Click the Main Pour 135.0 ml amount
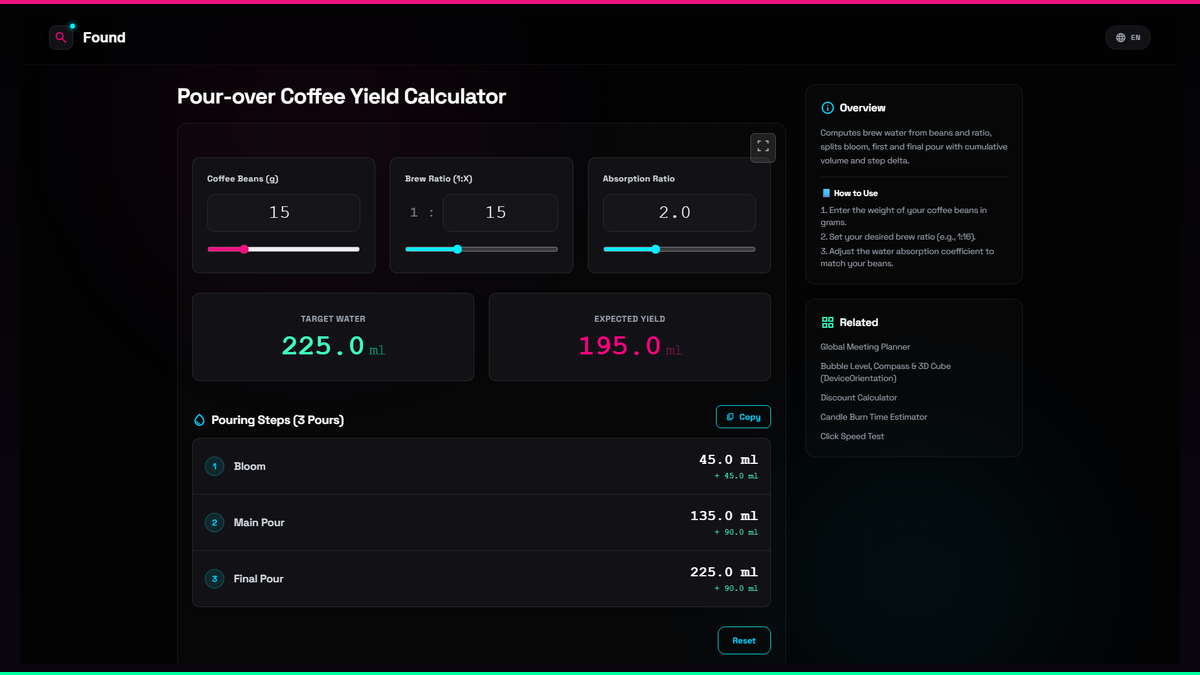The image size is (1200, 675). 724,516
